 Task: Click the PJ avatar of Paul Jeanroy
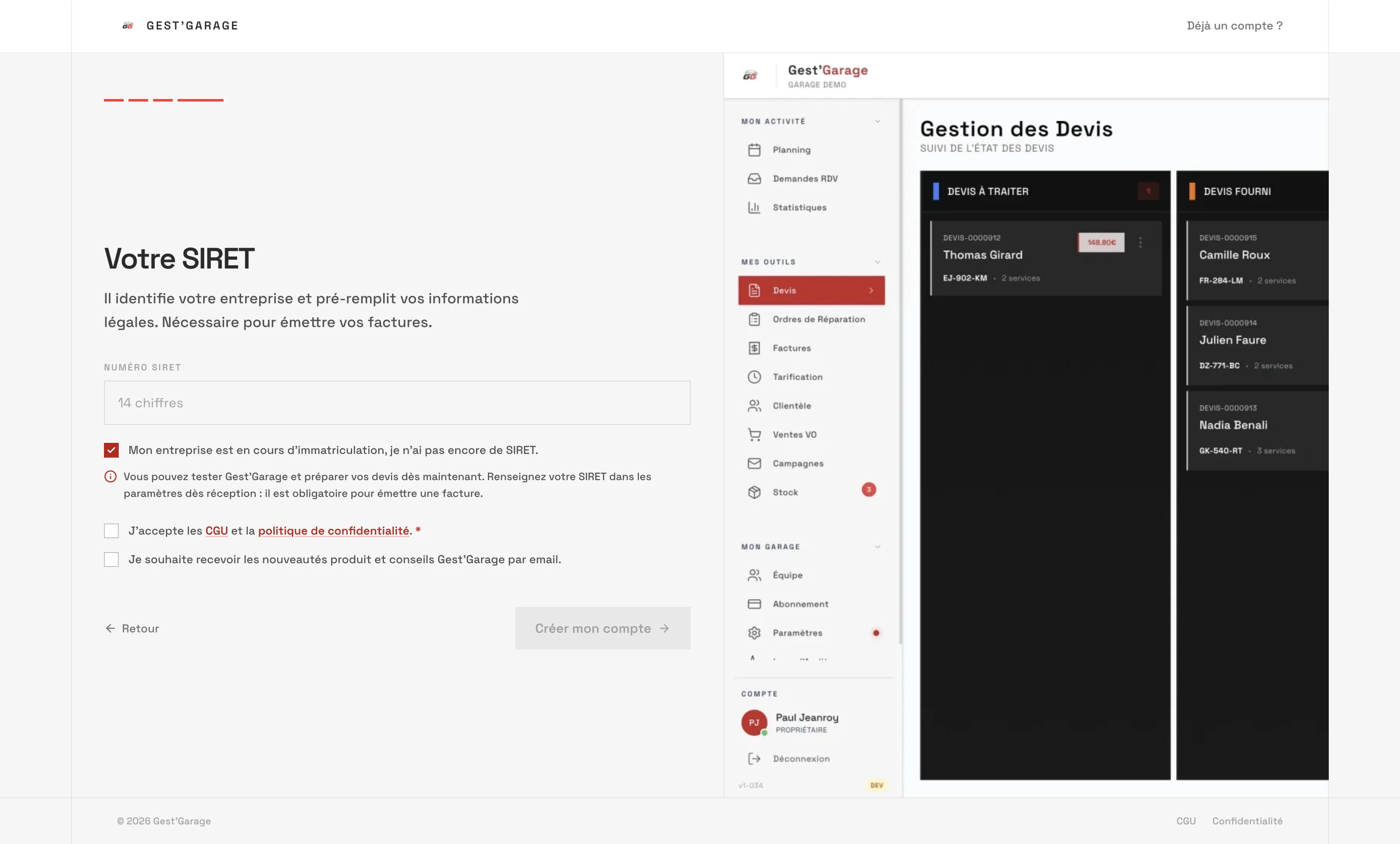pos(754,723)
